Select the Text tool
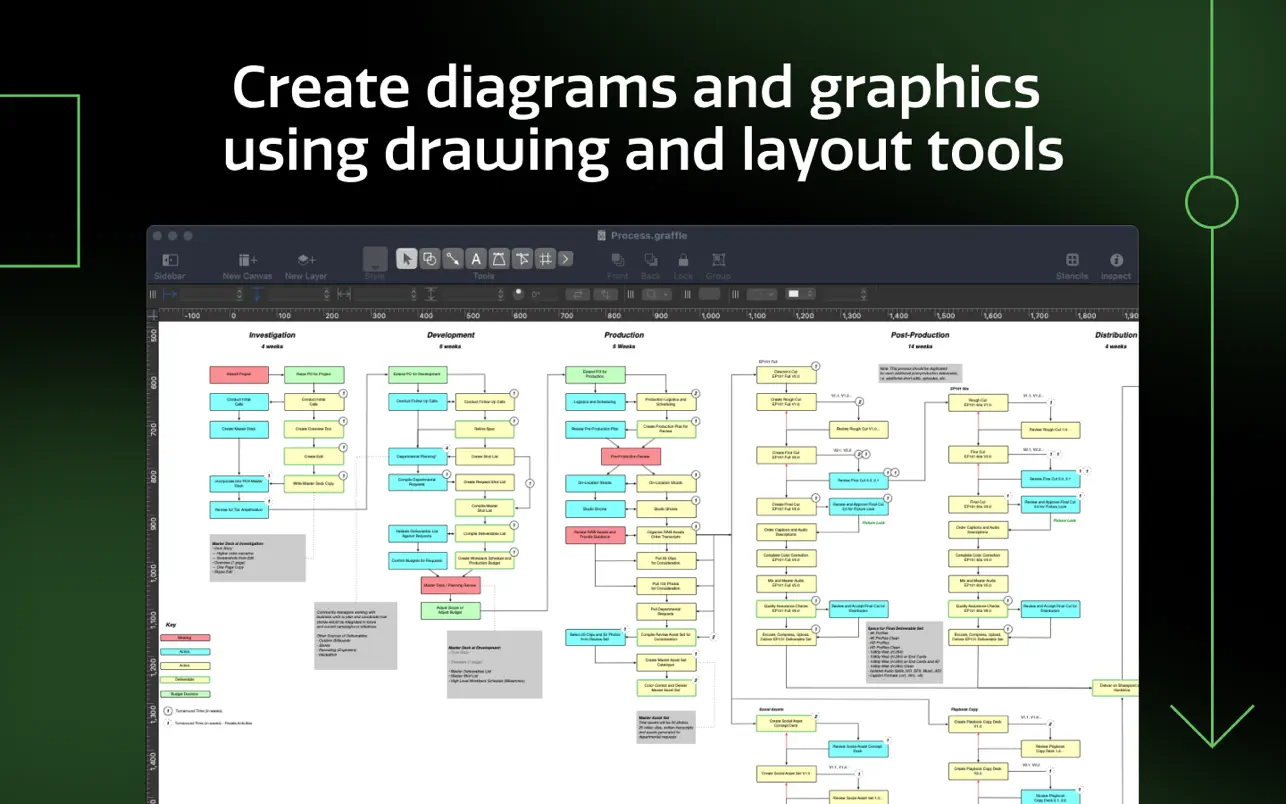The width and height of the screenshot is (1286, 804). point(476,258)
